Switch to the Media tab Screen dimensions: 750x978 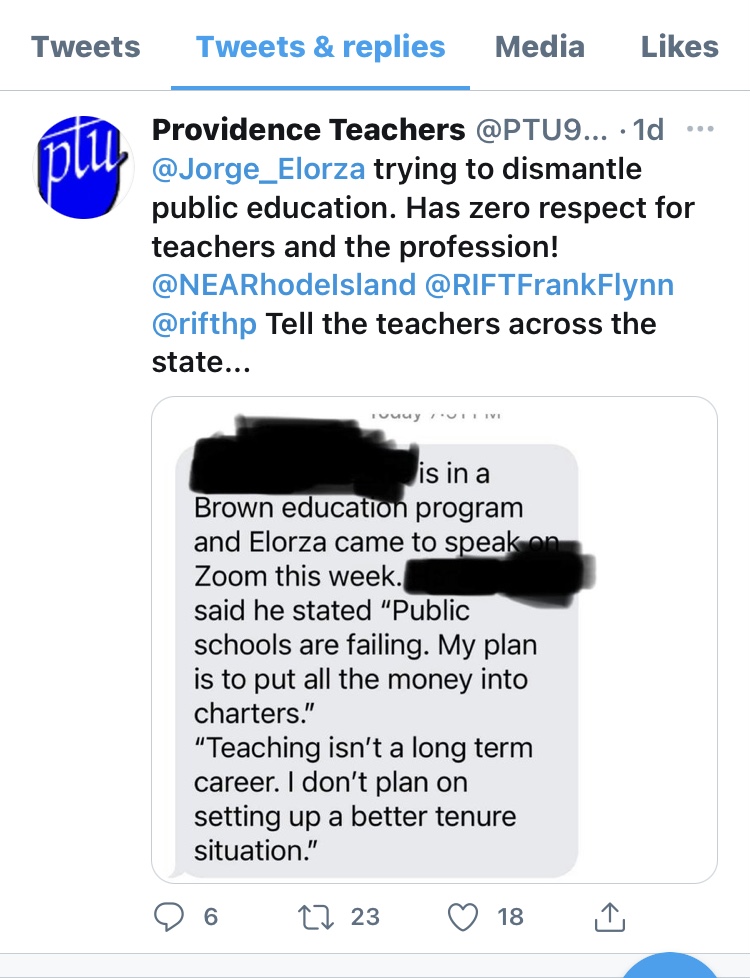click(540, 47)
